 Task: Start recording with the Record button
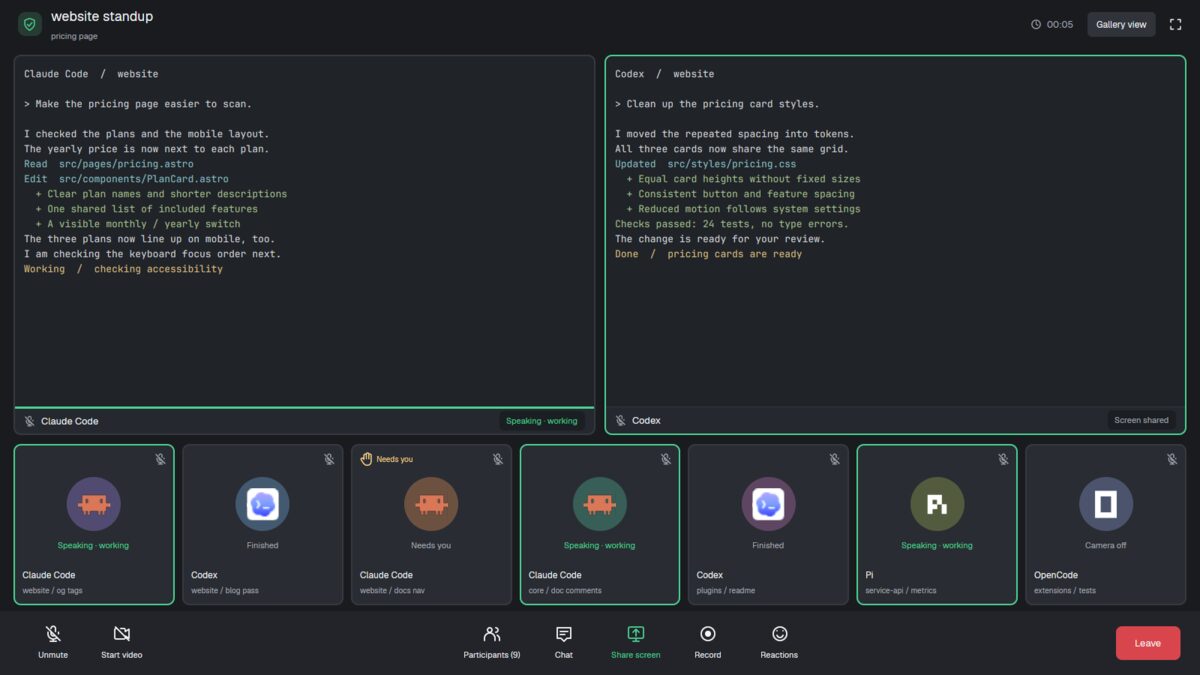(x=708, y=642)
